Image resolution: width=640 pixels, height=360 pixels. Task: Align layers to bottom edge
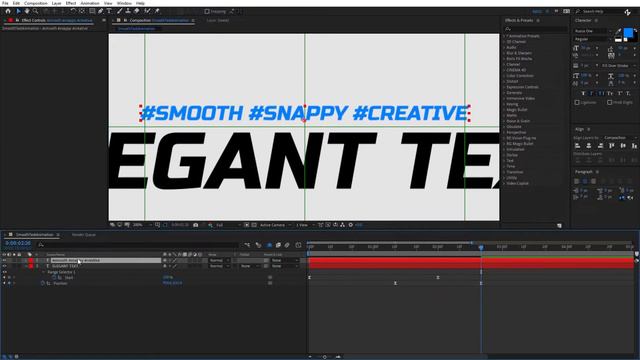pyautogui.click(x=634, y=146)
